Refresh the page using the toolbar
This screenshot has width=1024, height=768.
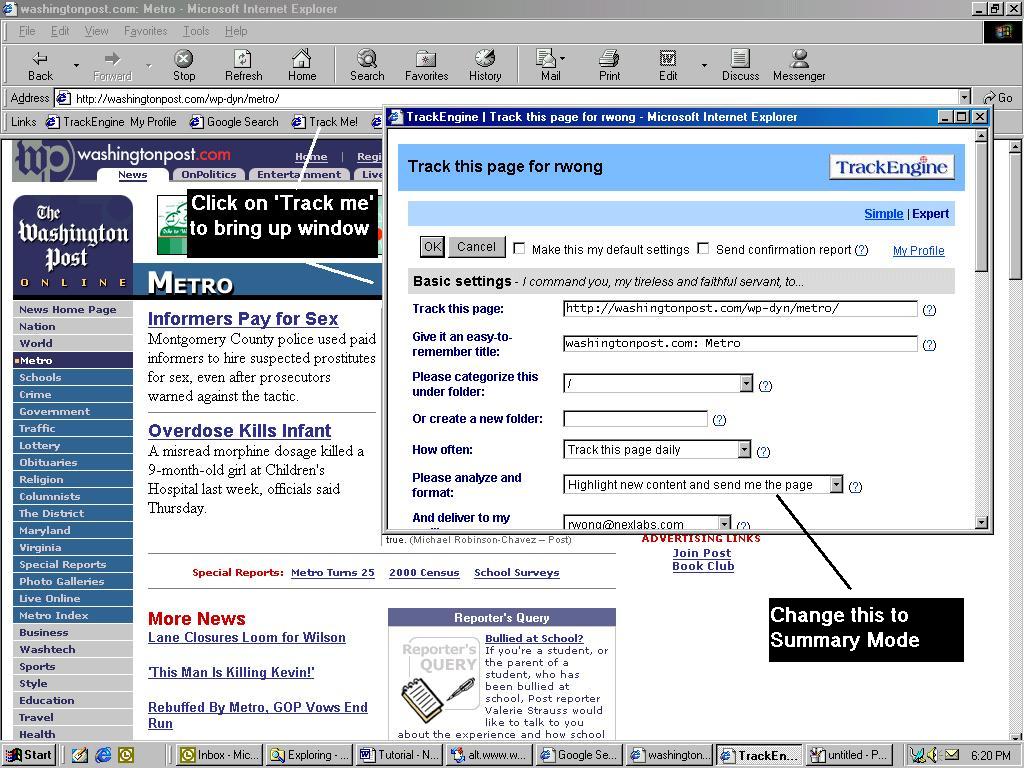pos(243,66)
